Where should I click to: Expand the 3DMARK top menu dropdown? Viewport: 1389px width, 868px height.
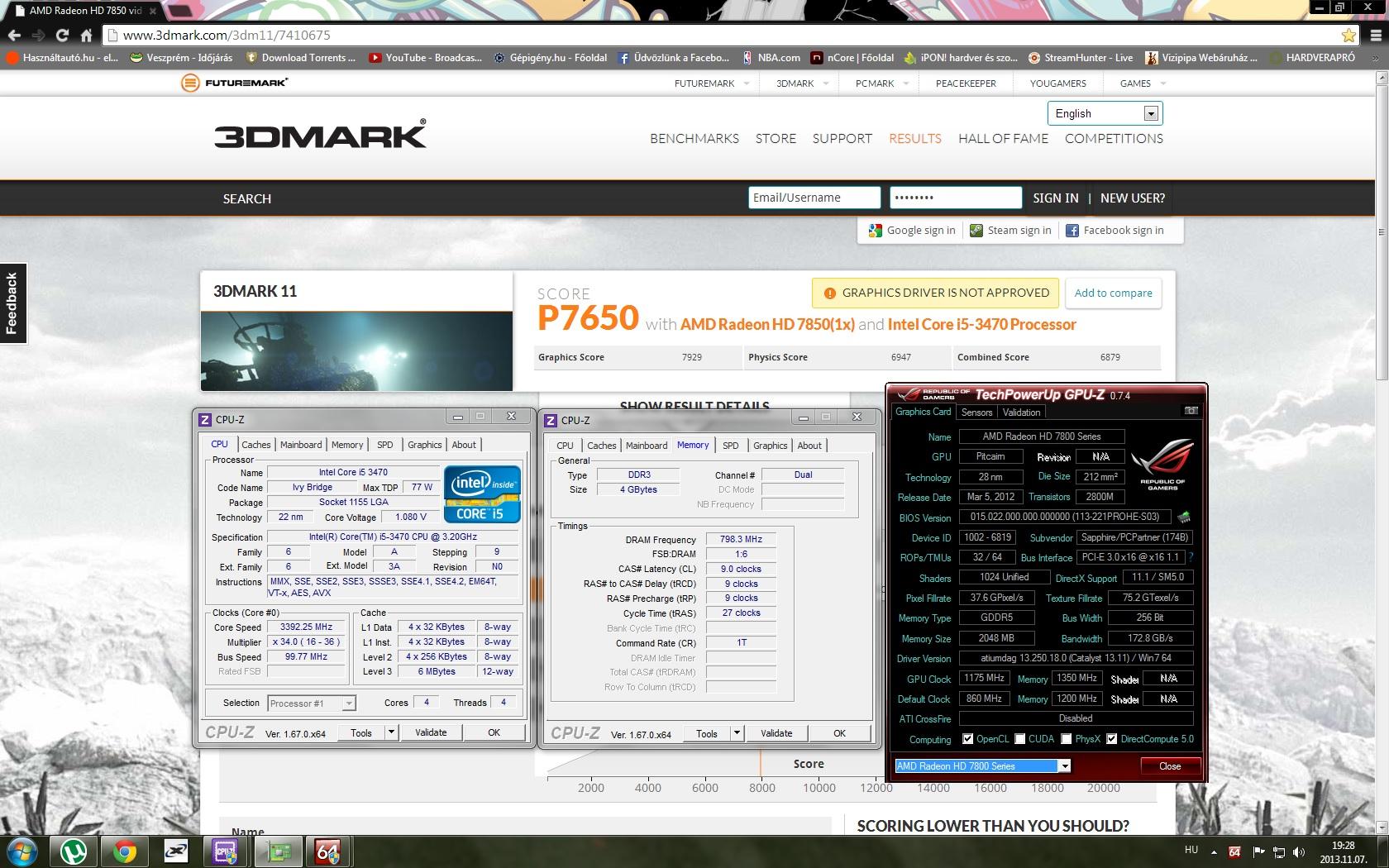point(827,83)
